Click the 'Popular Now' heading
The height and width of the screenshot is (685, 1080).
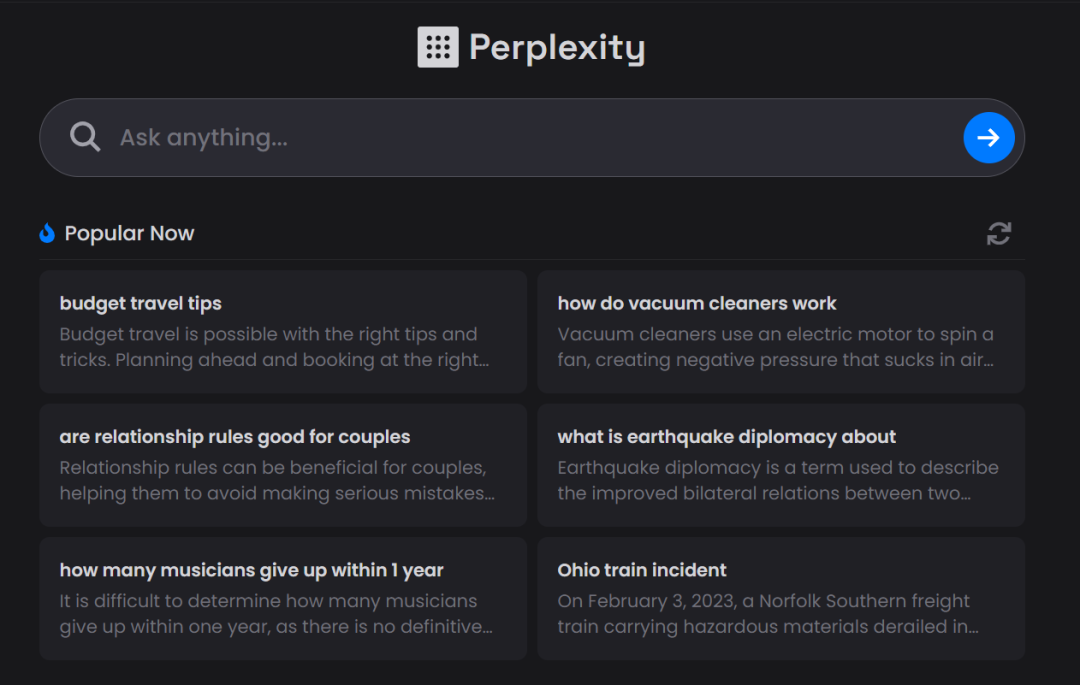tap(129, 233)
